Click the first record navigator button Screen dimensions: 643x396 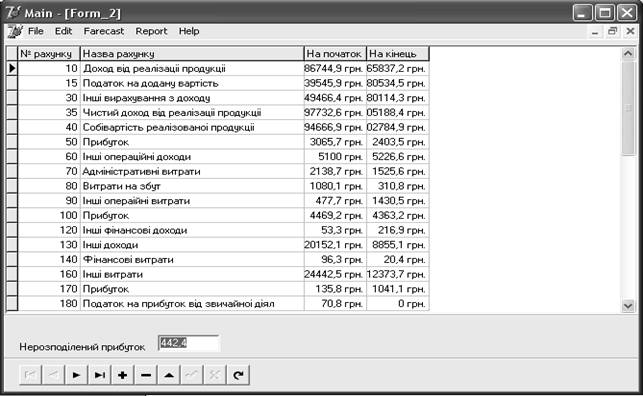pyautogui.click(x=30, y=375)
